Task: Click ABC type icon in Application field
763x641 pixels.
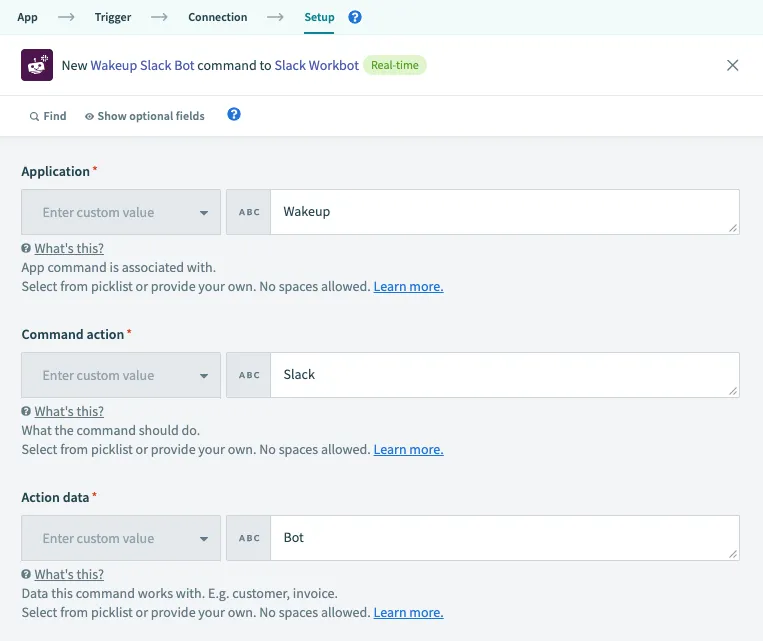Action: coord(249,212)
